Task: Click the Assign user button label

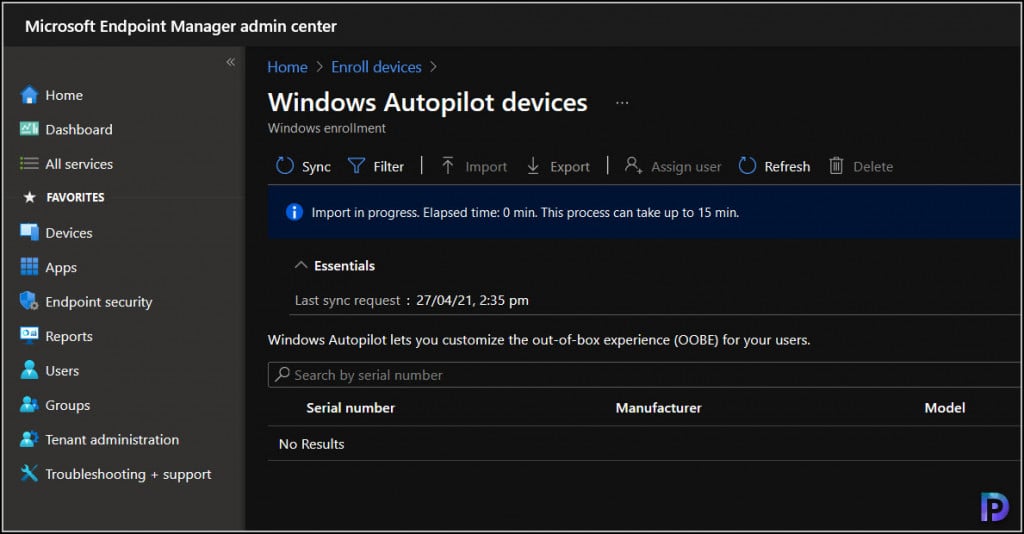Action: point(686,167)
